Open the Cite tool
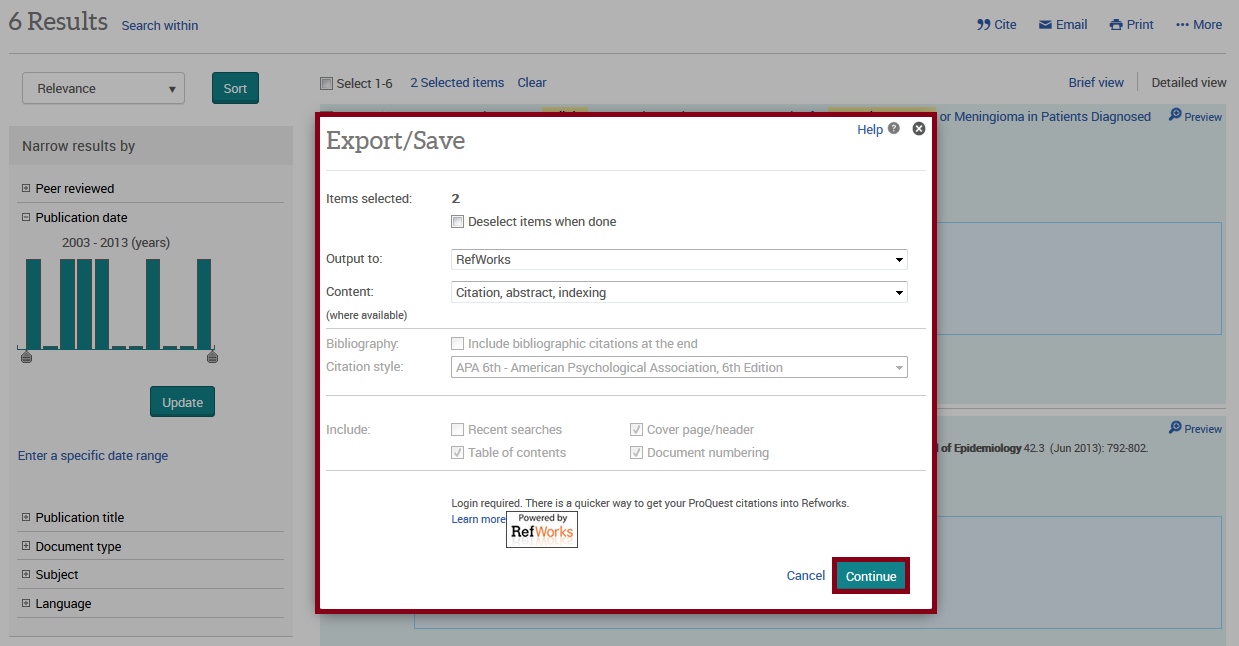Image resolution: width=1239 pixels, height=646 pixels. tap(996, 24)
